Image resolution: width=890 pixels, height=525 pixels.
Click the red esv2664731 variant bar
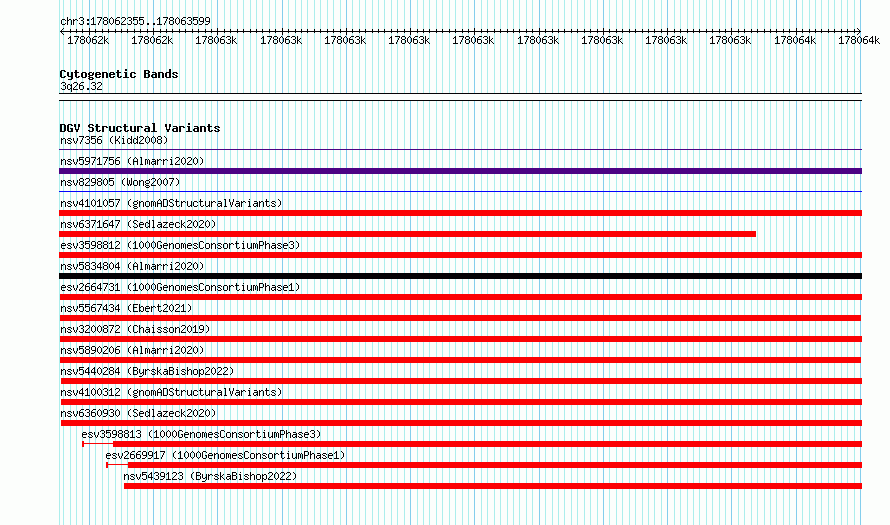(460, 297)
